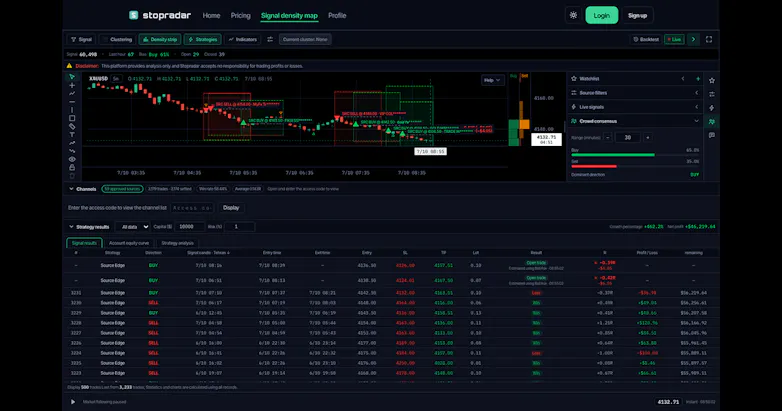Image resolution: width=782 pixels, height=411 pixels.
Task: Click the disclaimer warning triangle icon
Action: coord(69,66)
